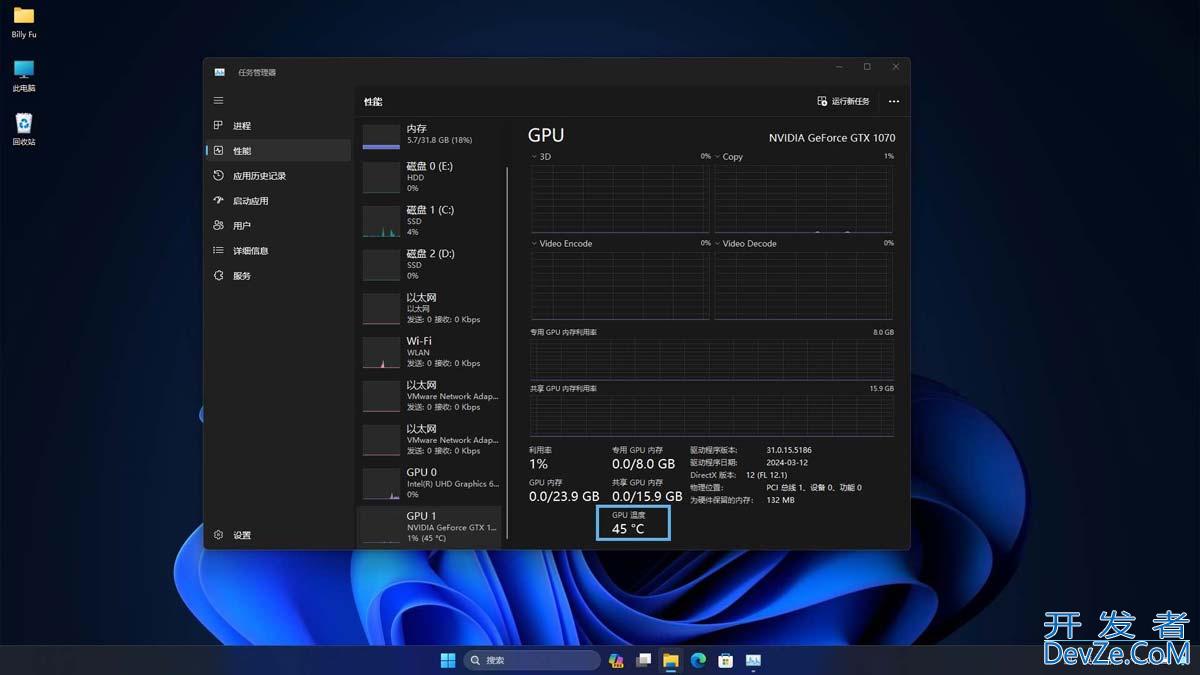Launch Microsoft Edge from the taskbar
Screen dimensions: 1200x675
click(x=698, y=660)
